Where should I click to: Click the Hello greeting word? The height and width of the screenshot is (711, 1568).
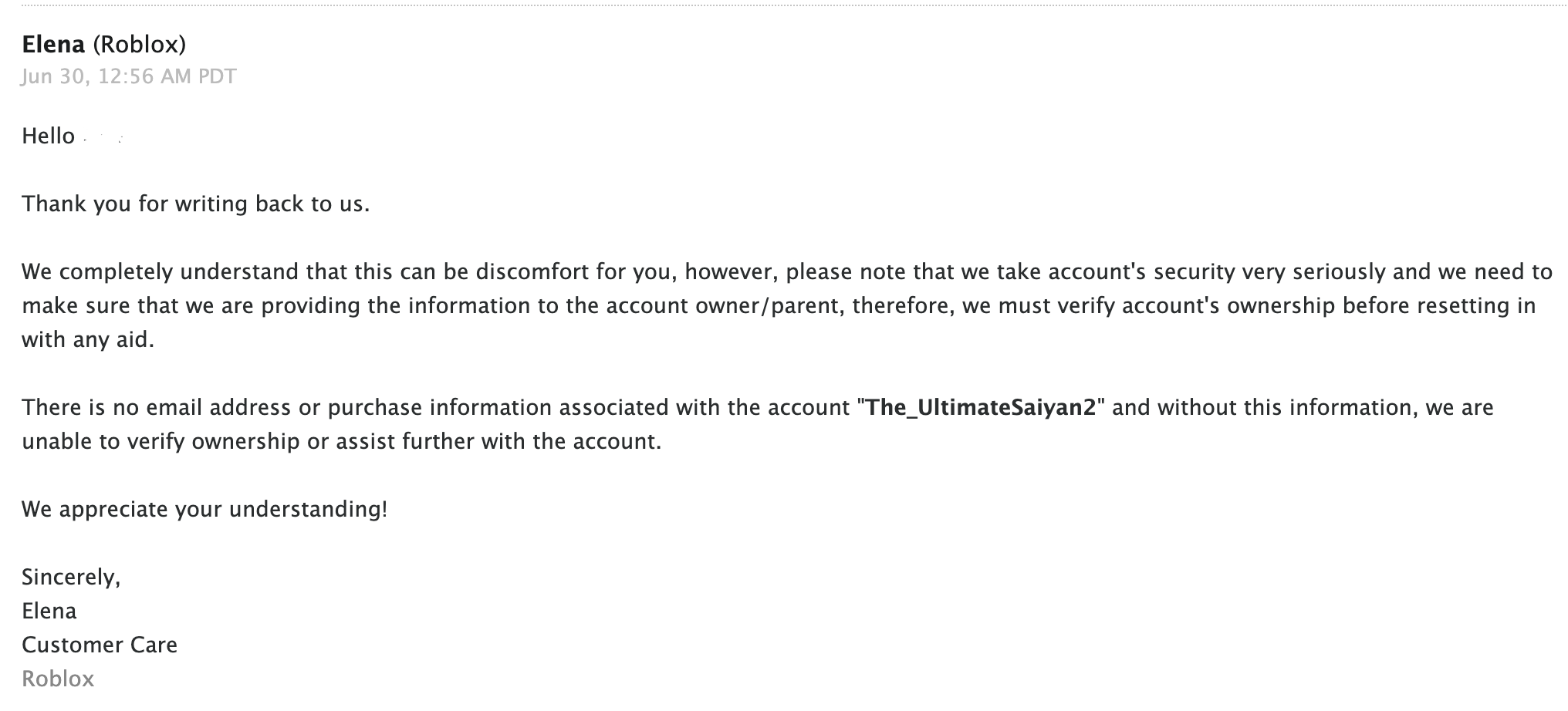(48, 136)
